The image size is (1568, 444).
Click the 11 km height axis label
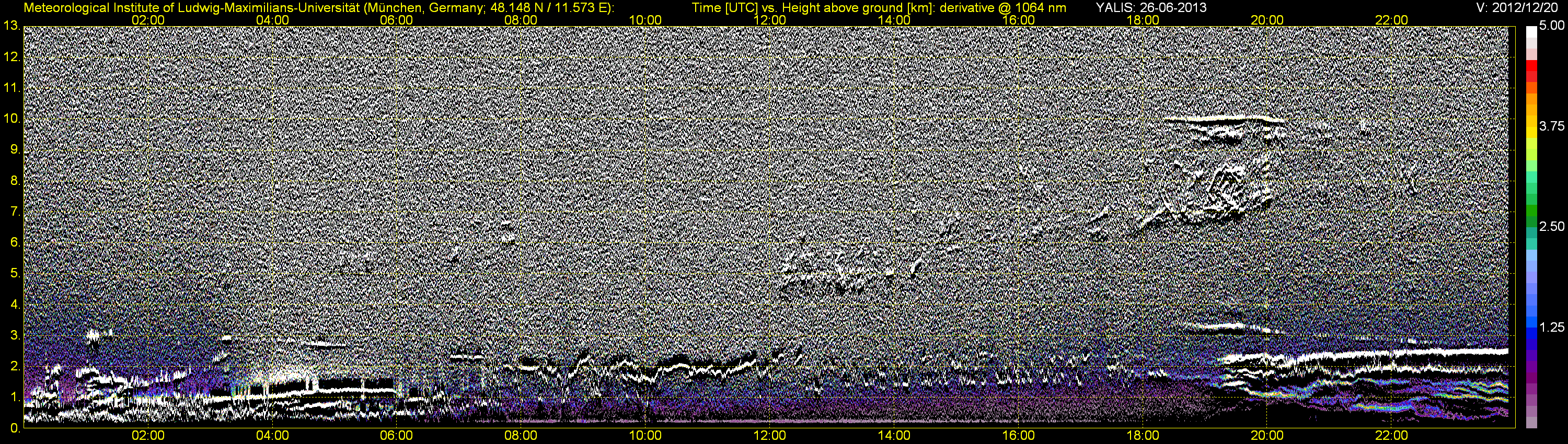[11, 88]
